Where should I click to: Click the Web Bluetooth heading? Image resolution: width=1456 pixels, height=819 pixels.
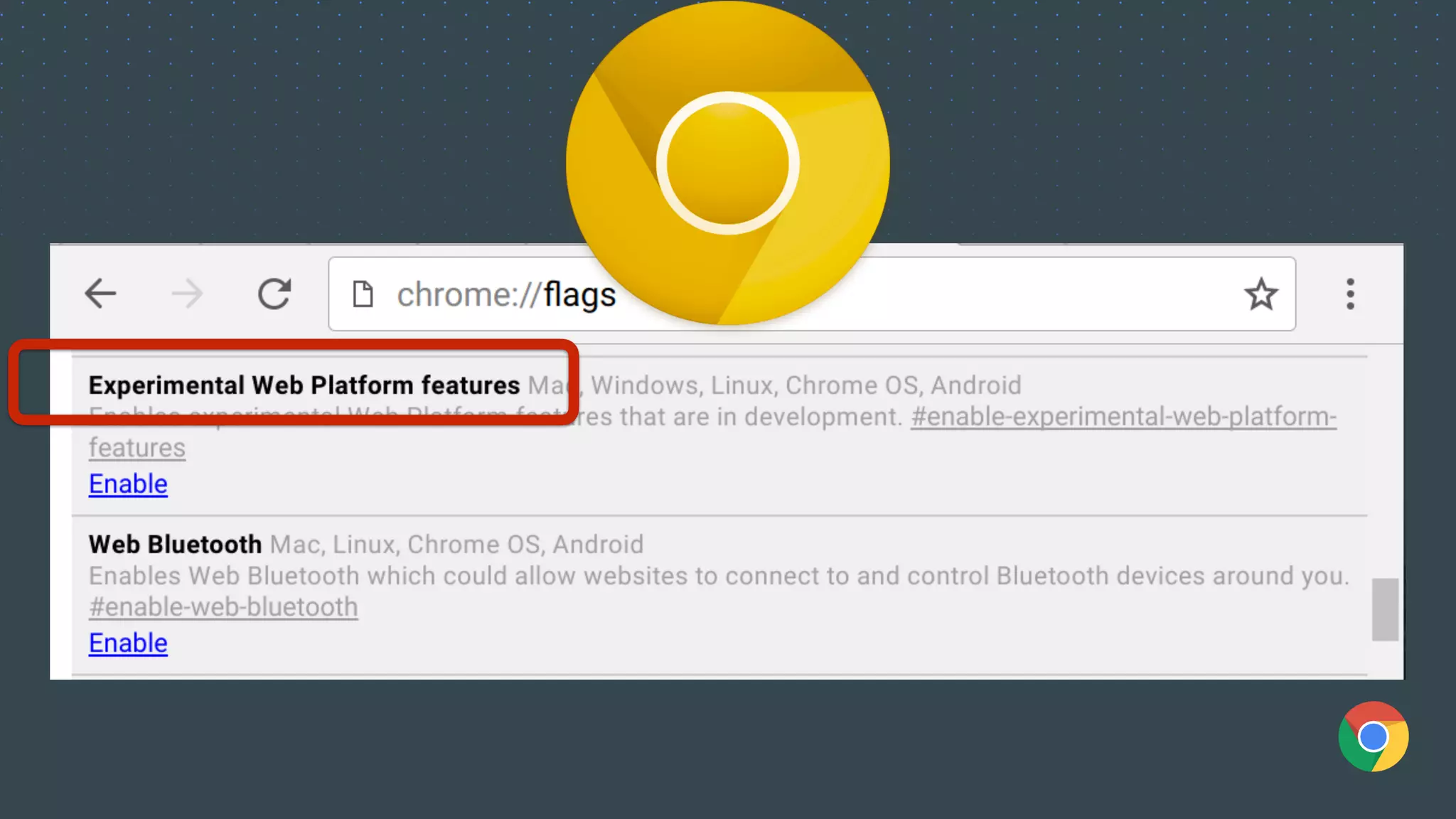tap(175, 545)
